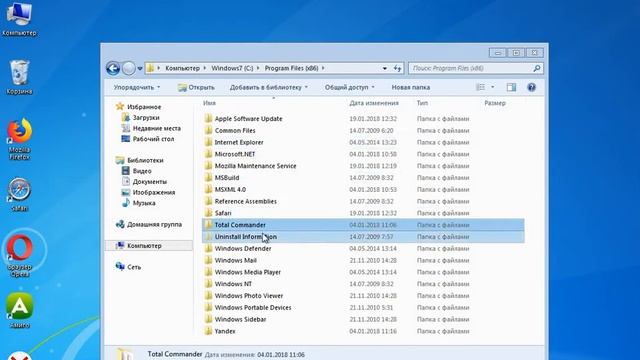Open Видео library
This screenshot has width=640, height=360.
(x=136, y=171)
